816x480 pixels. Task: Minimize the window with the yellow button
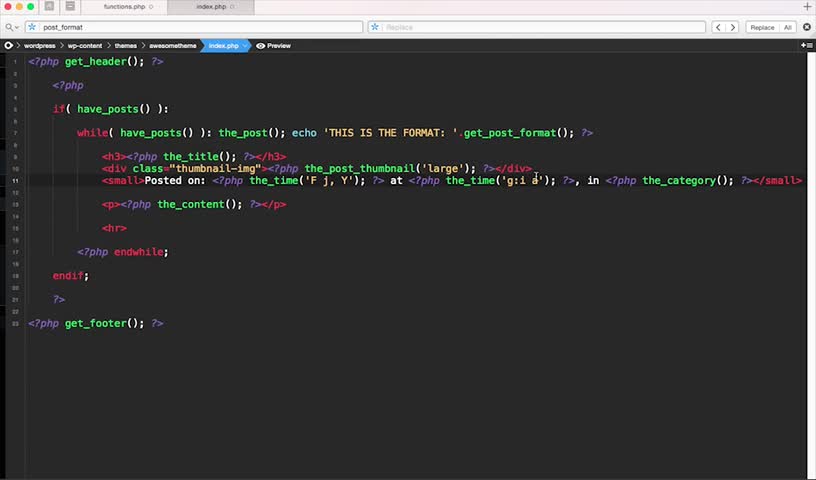[x=19, y=7]
